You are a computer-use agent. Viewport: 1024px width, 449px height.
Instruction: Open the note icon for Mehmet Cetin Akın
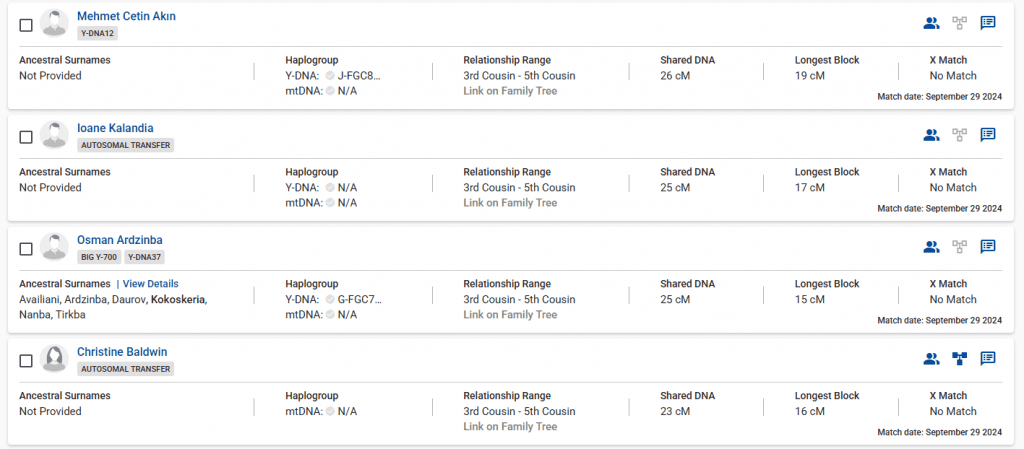click(x=987, y=23)
